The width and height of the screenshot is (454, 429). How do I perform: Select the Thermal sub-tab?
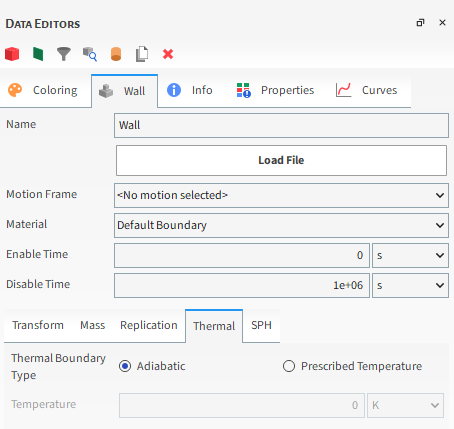point(214,326)
